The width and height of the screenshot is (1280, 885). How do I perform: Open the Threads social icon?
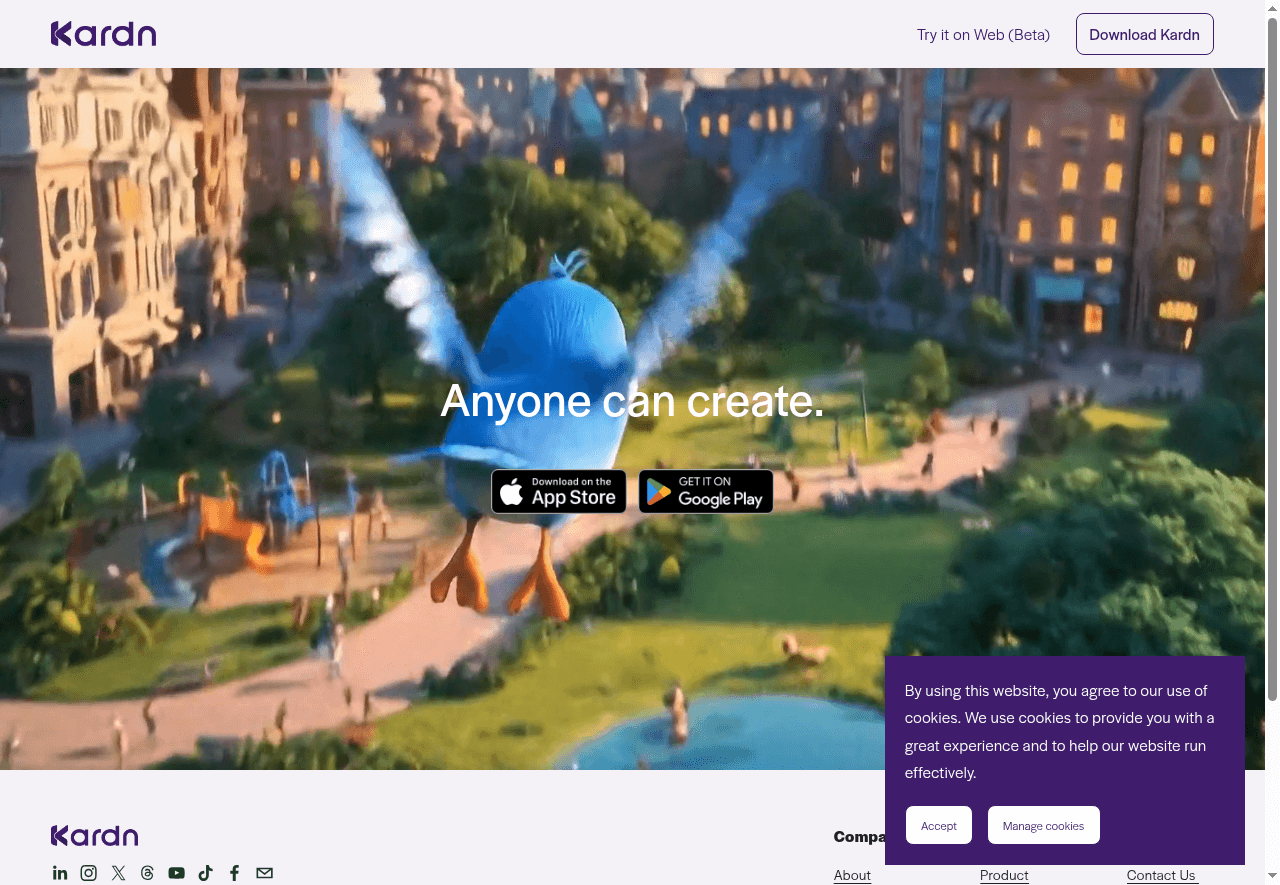click(x=147, y=873)
